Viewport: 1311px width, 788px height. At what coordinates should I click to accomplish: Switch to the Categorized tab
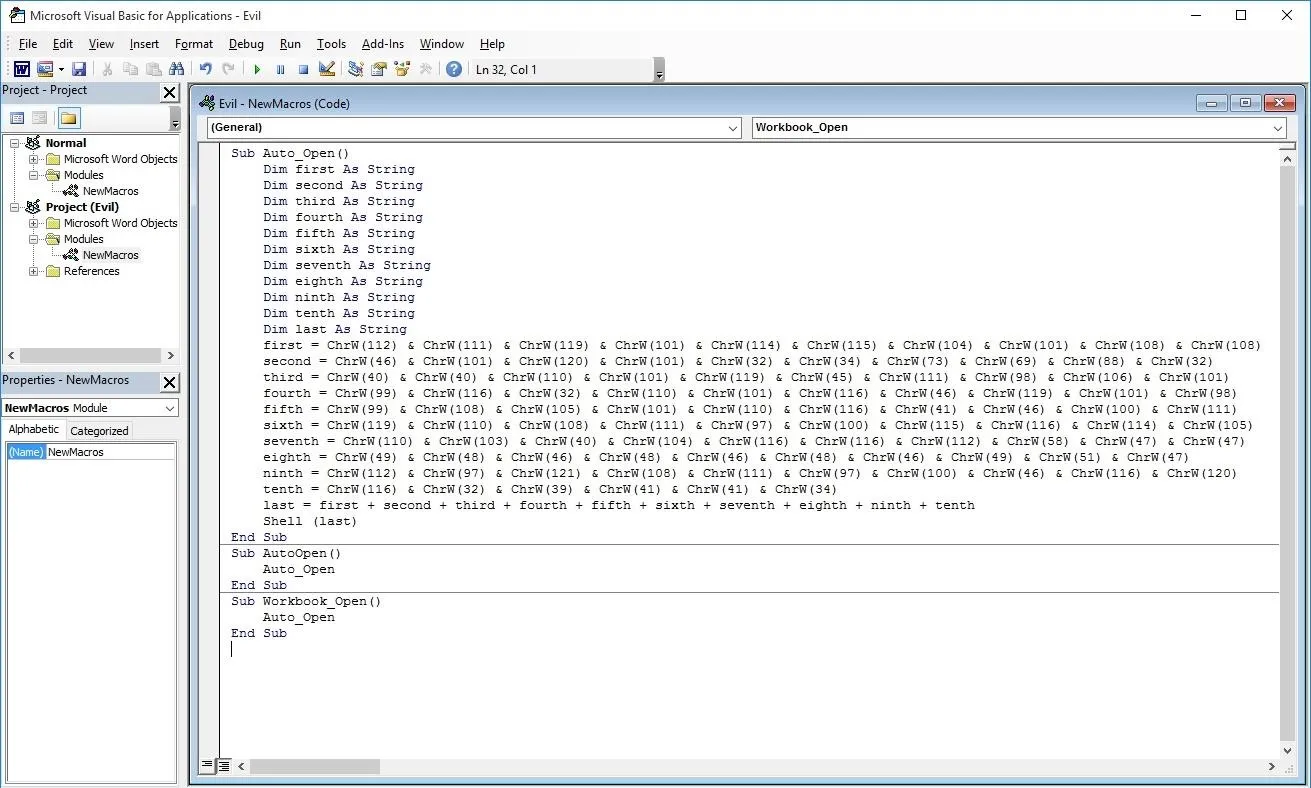point(99,431)
